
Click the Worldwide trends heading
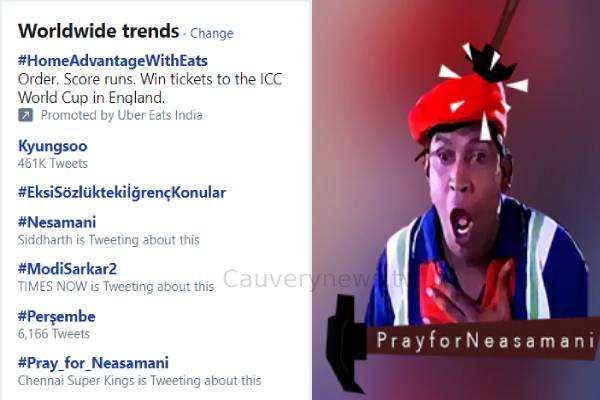coord(99,31)
